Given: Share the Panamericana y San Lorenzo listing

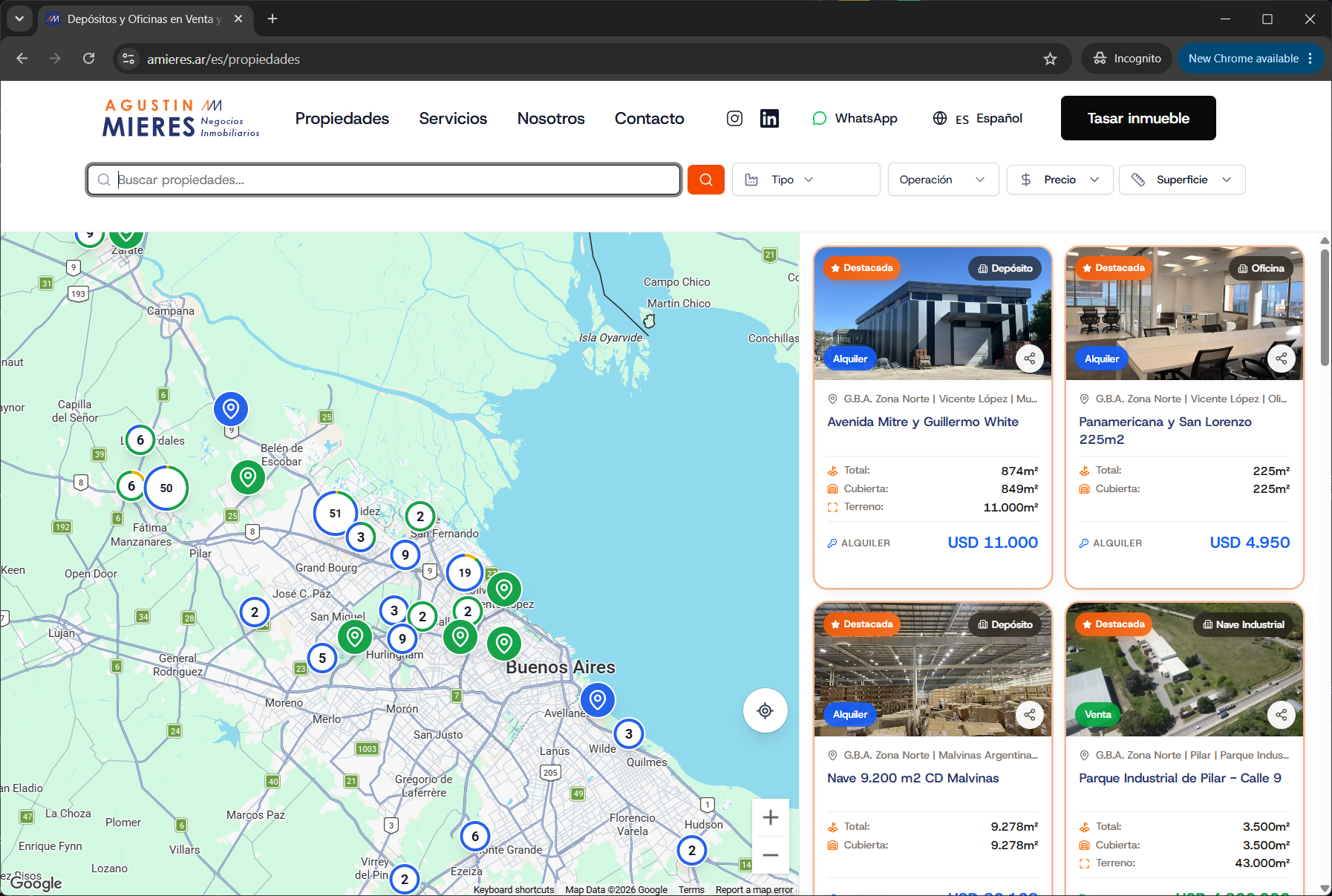Looking at the screenshot, I should 1281,359.
